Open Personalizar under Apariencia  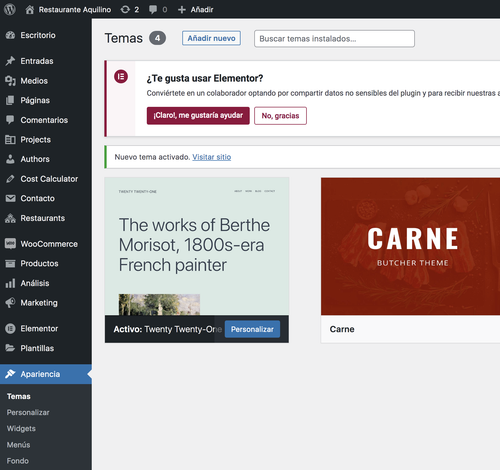point(28,412)
